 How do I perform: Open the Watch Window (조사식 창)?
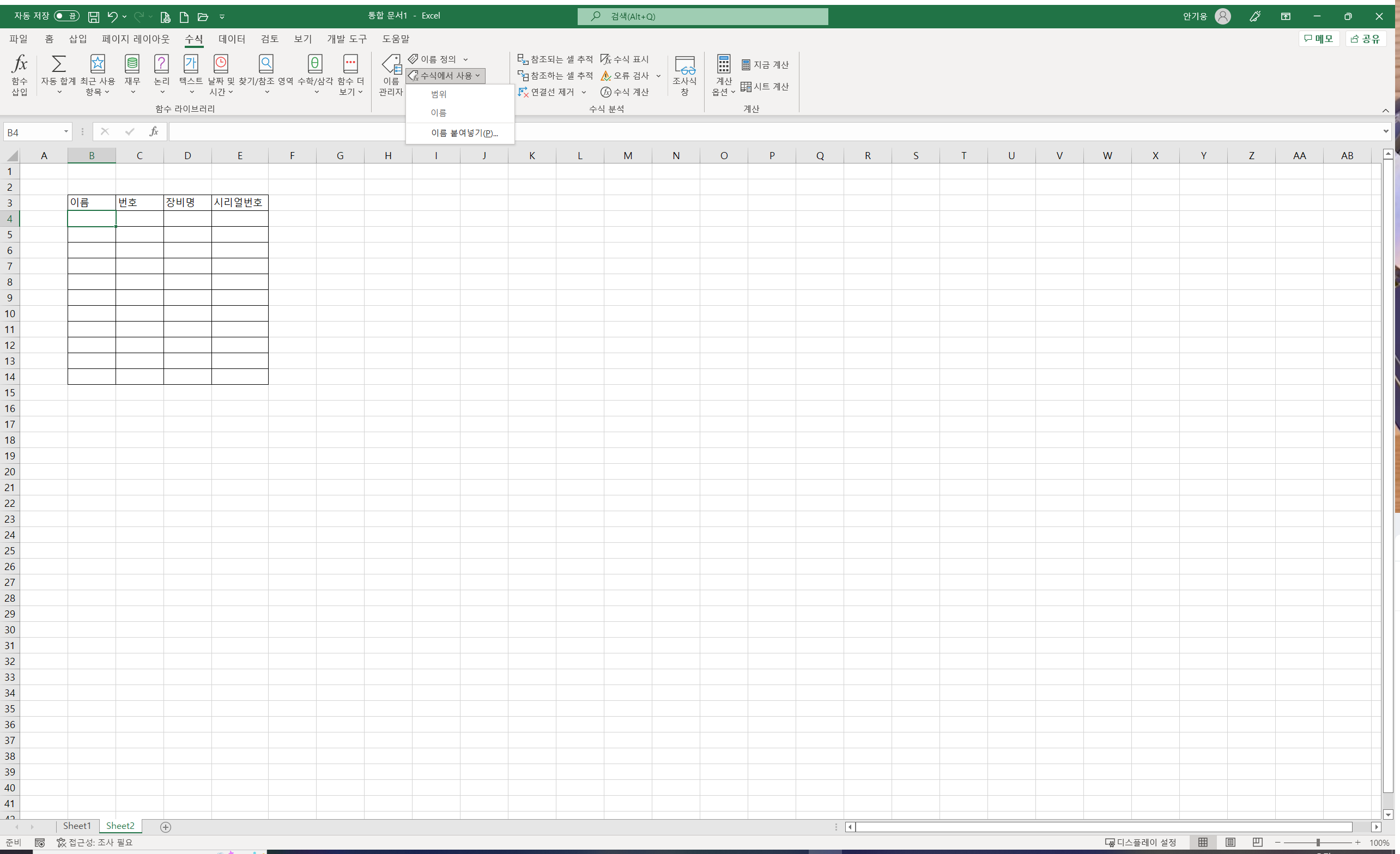point(684,74)
